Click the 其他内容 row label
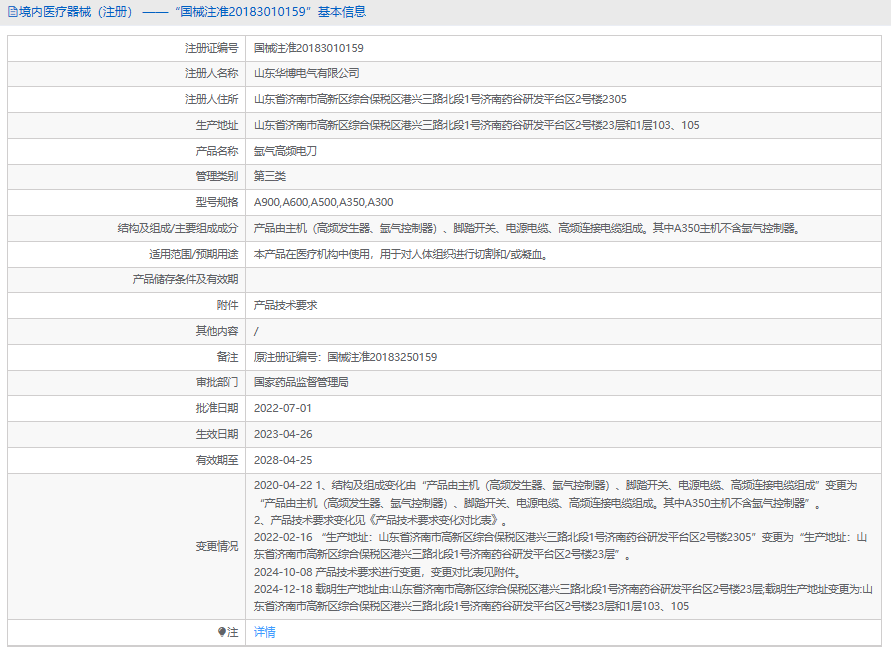The image size is (891, 650). pos(217,331)
